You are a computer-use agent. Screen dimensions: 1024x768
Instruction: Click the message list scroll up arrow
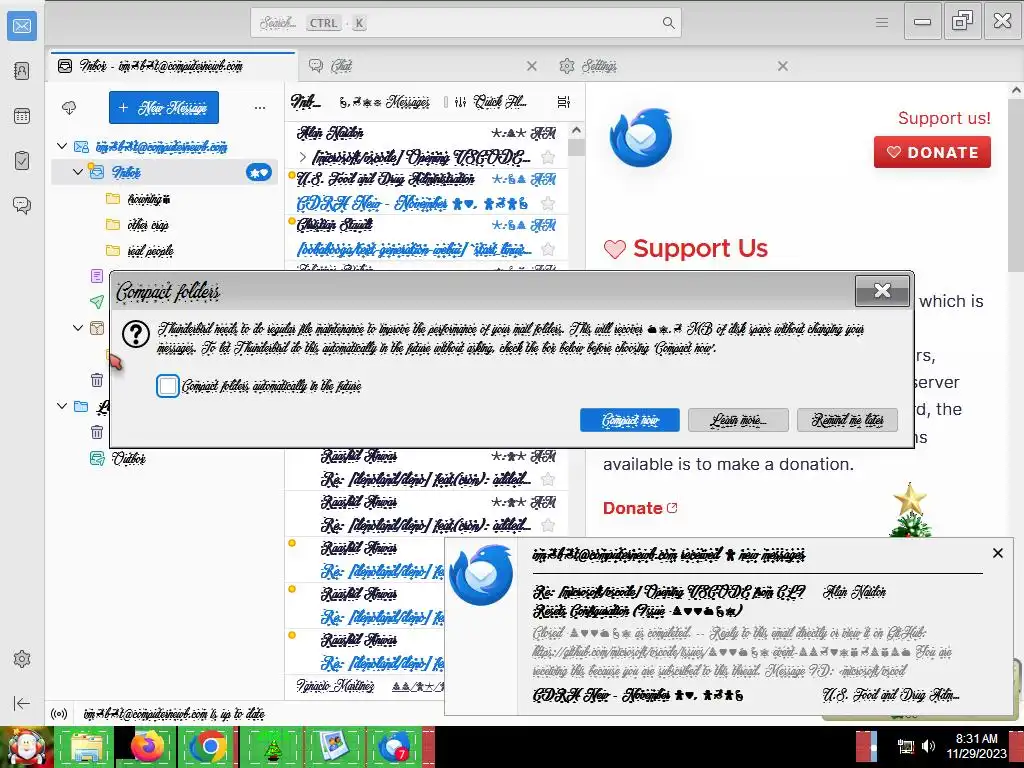click(x=577, y=130)
